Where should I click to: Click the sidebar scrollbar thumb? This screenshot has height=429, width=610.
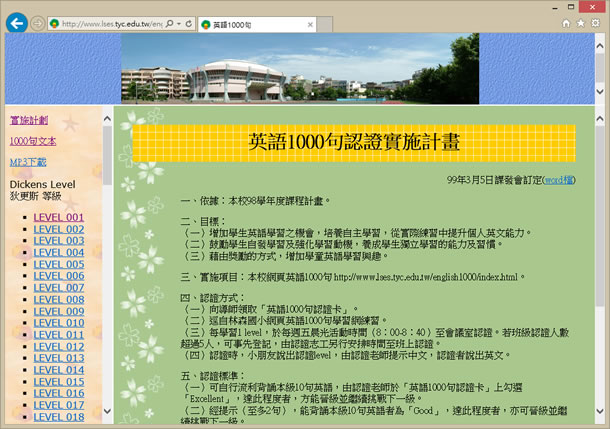coord(107,155)
